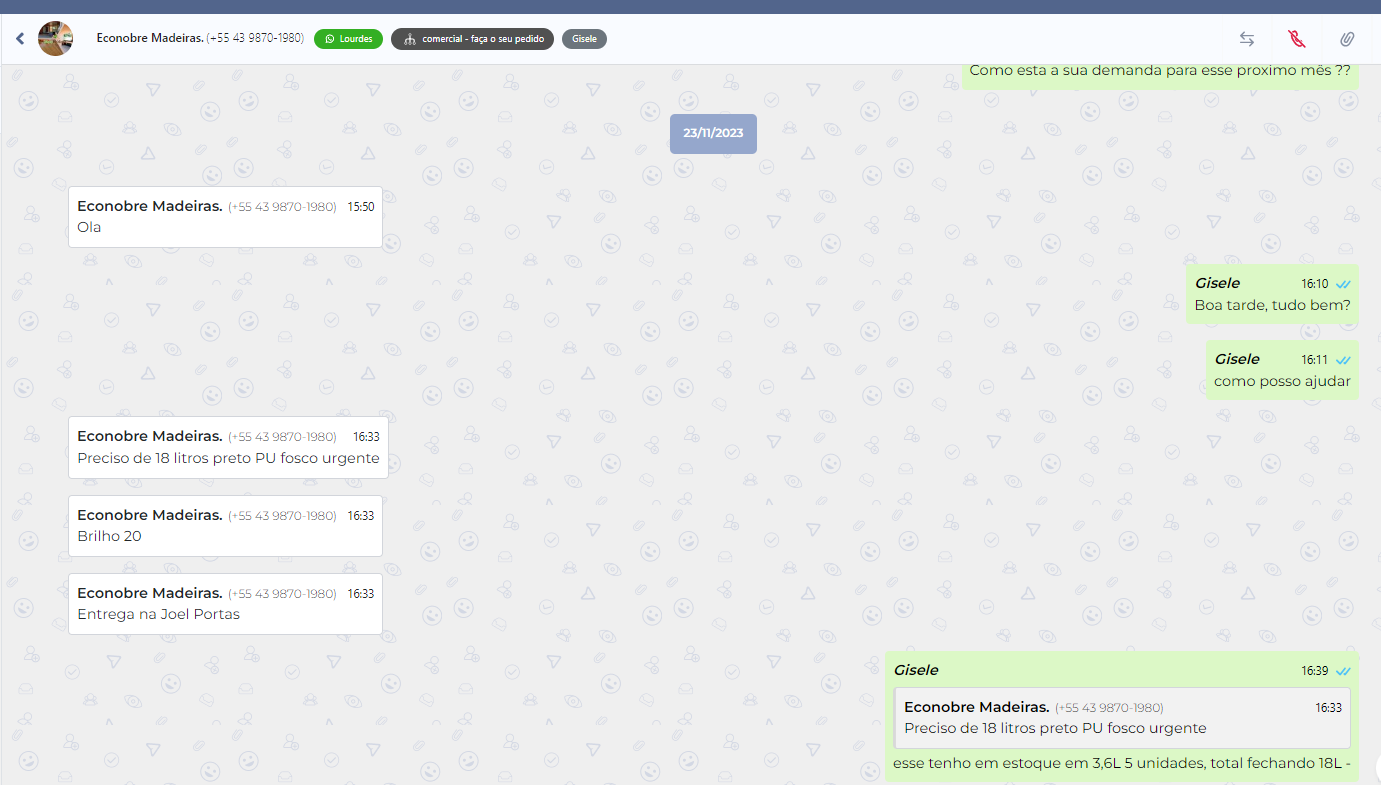Open the quoted message inside Gisele's reply
The width and height of the screenshot is (1381, 785).
(1122, 718)
